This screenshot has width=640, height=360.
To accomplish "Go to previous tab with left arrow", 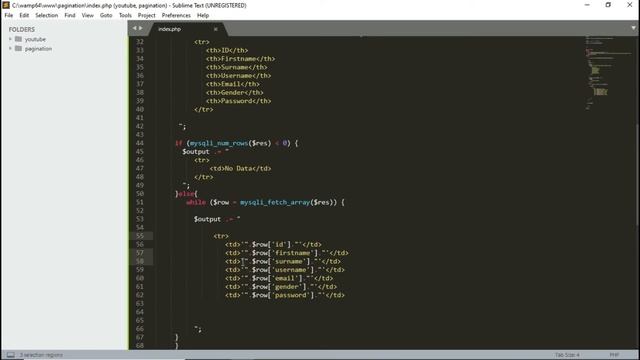I will point(134,28).
